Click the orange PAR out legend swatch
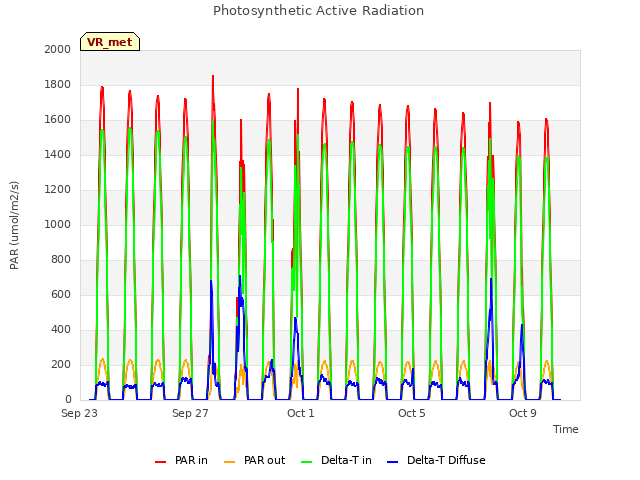640x480 pixels. tap(230, 462)
